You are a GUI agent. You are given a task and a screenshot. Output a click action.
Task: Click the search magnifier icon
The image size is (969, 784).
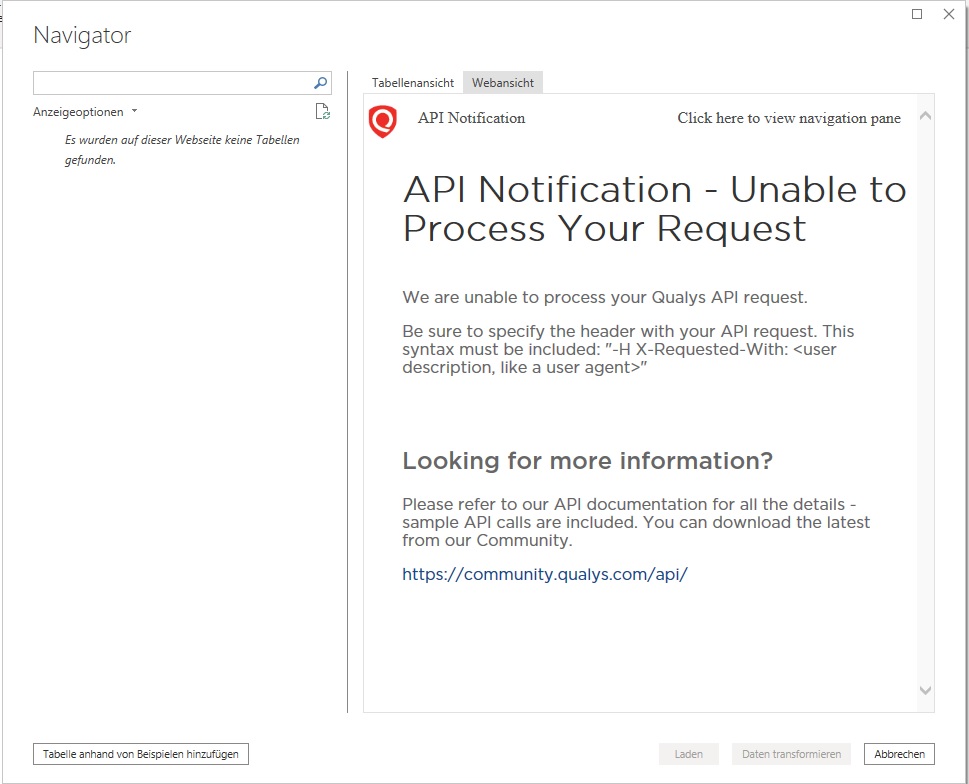coord(320,83)
